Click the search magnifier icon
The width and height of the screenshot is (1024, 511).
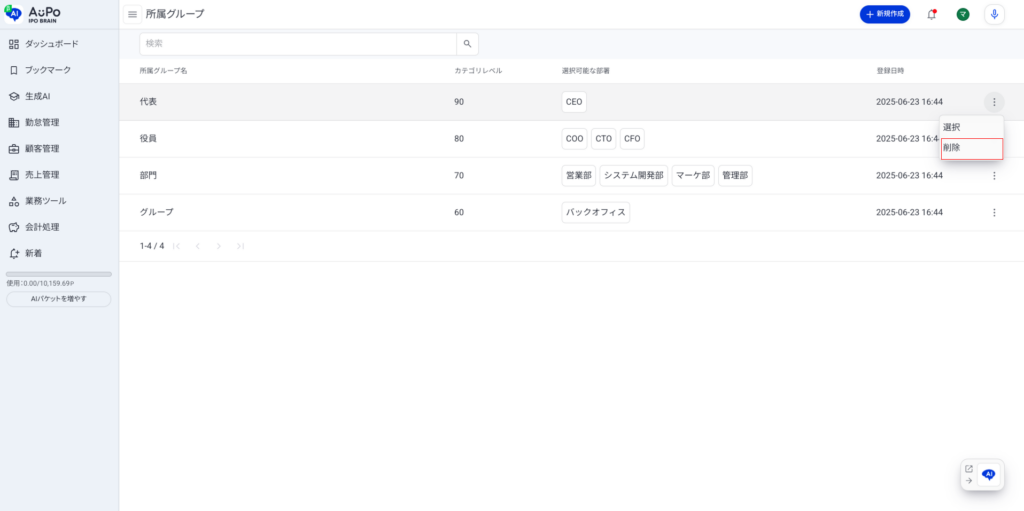467,44
